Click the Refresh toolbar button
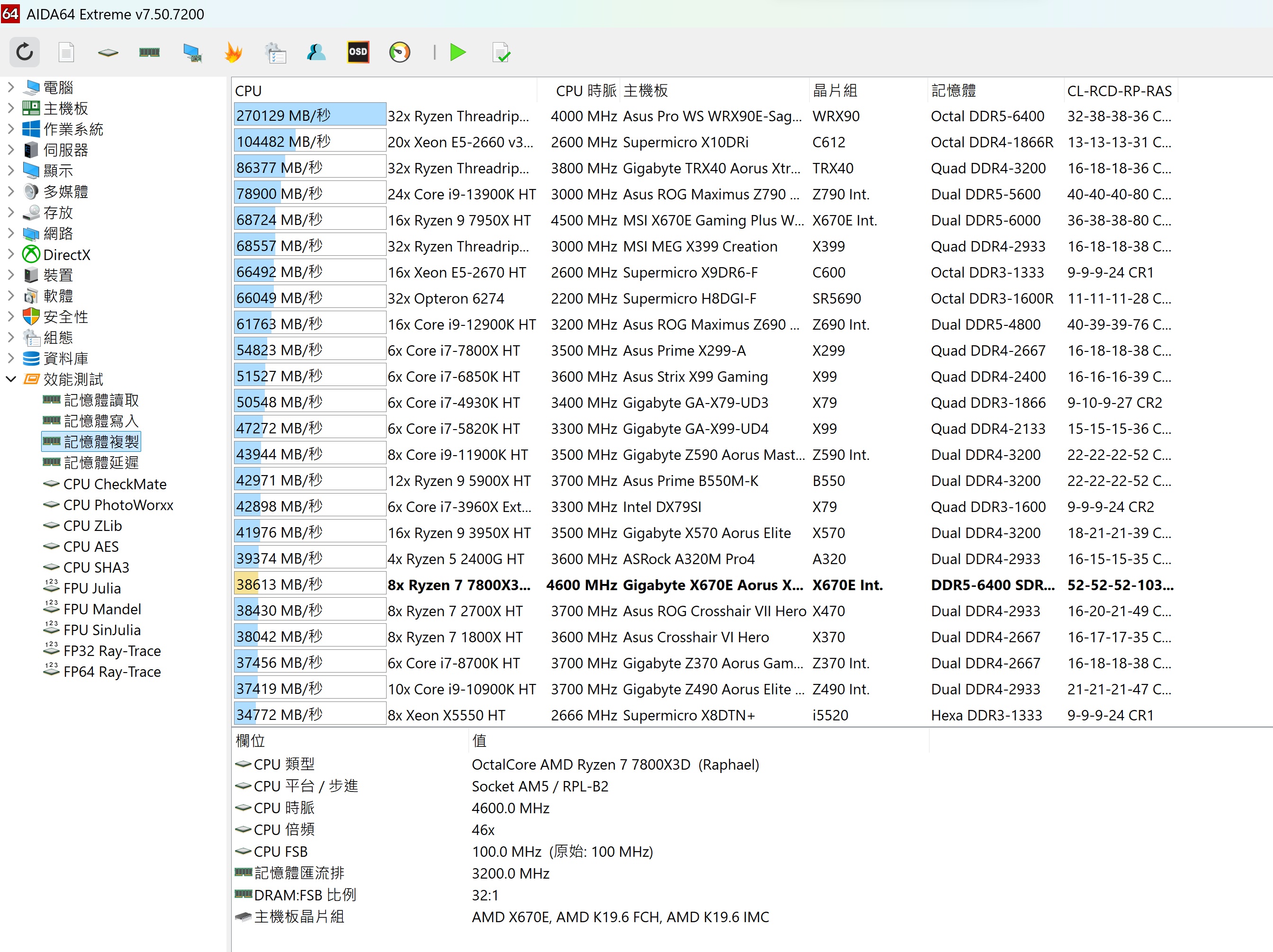Viewport: 1273px width, 952px height. pyautogui.click(x=24, y=53)
